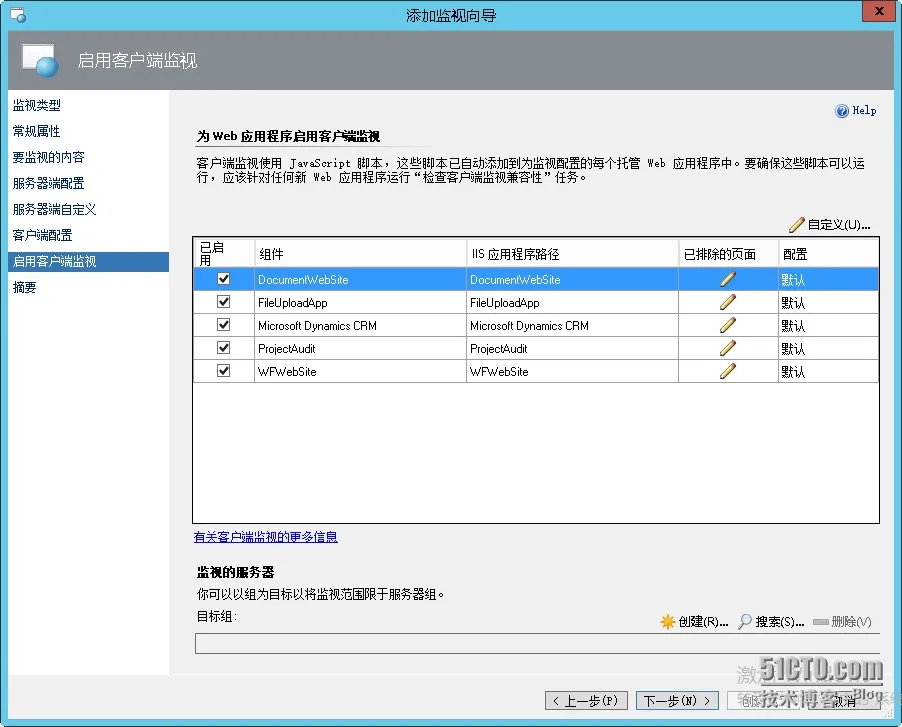
Task: Click 上一步(P) previous button
Action: (x=586, y=701)
